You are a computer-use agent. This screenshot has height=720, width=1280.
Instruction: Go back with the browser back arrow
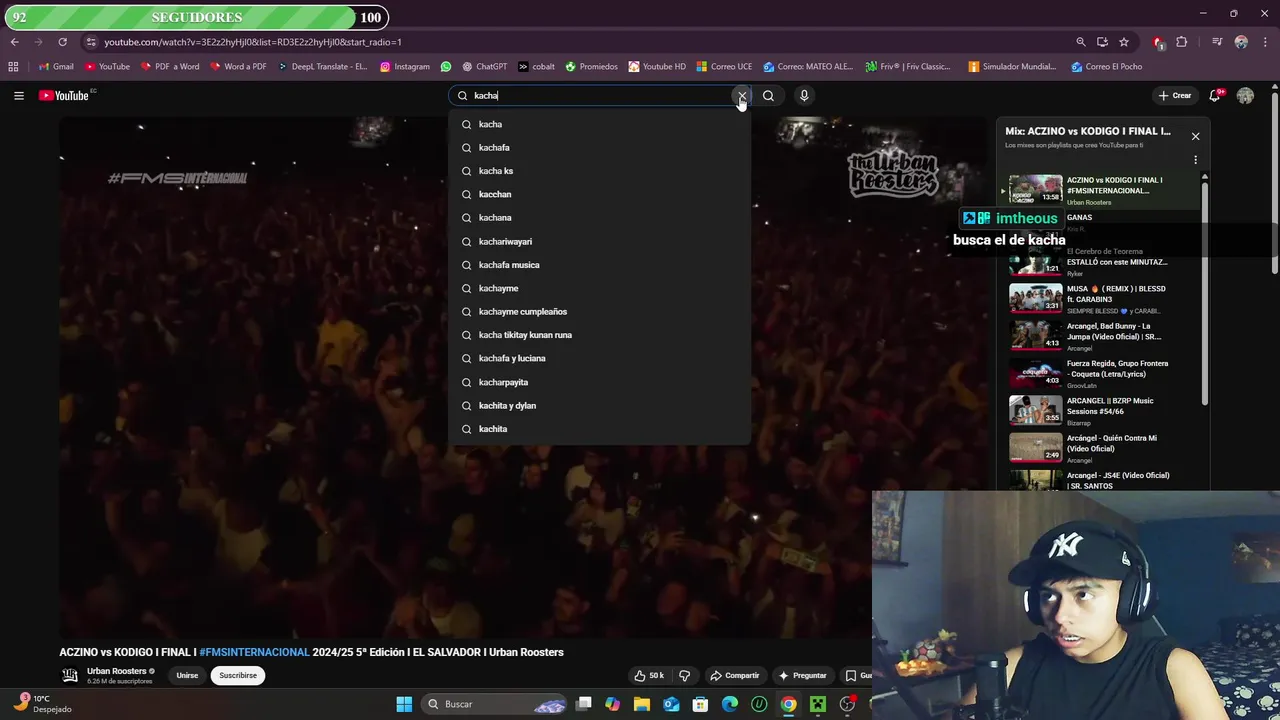pos(14,42)
